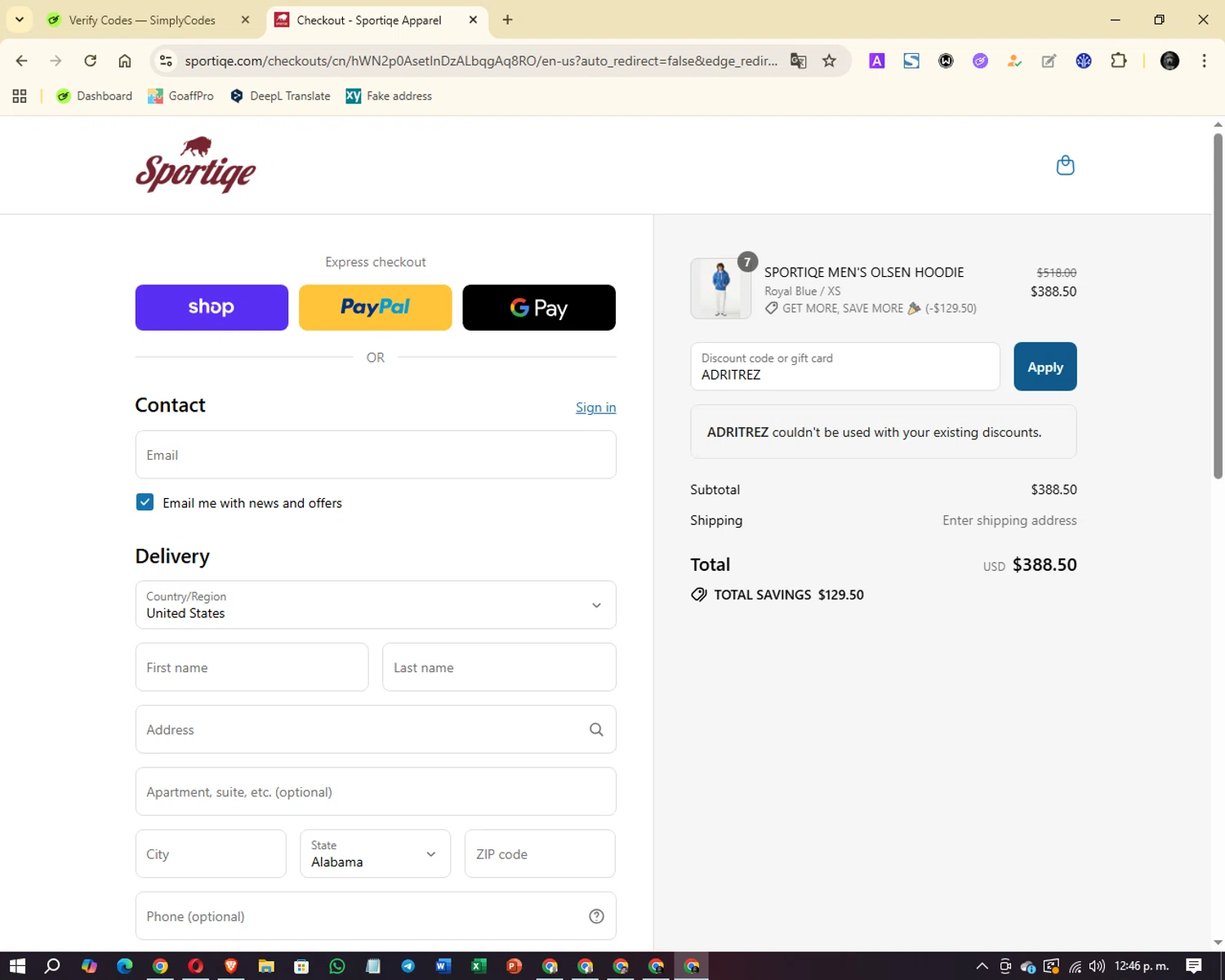Click the Olsen Hoodie product thumbnail
Viewport: 1225px width, 980px height.
[x=721, y=288]
